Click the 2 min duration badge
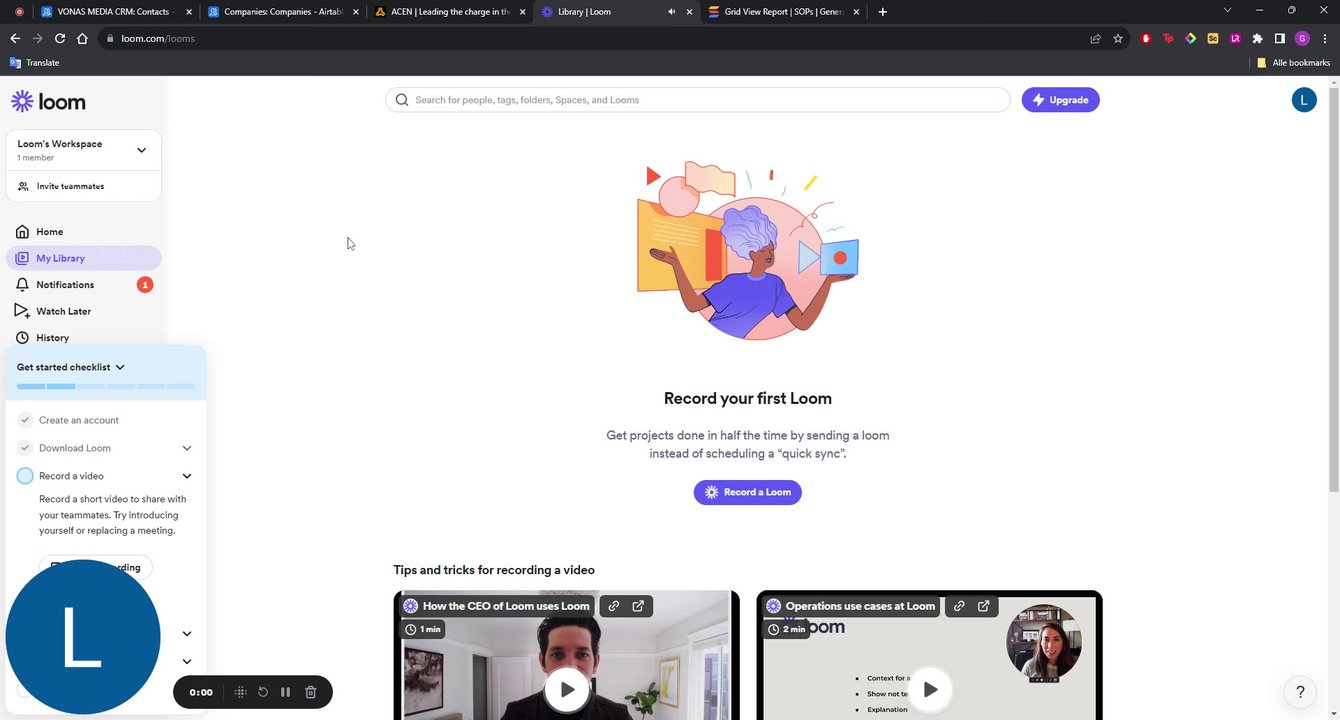 pos(787,629)
